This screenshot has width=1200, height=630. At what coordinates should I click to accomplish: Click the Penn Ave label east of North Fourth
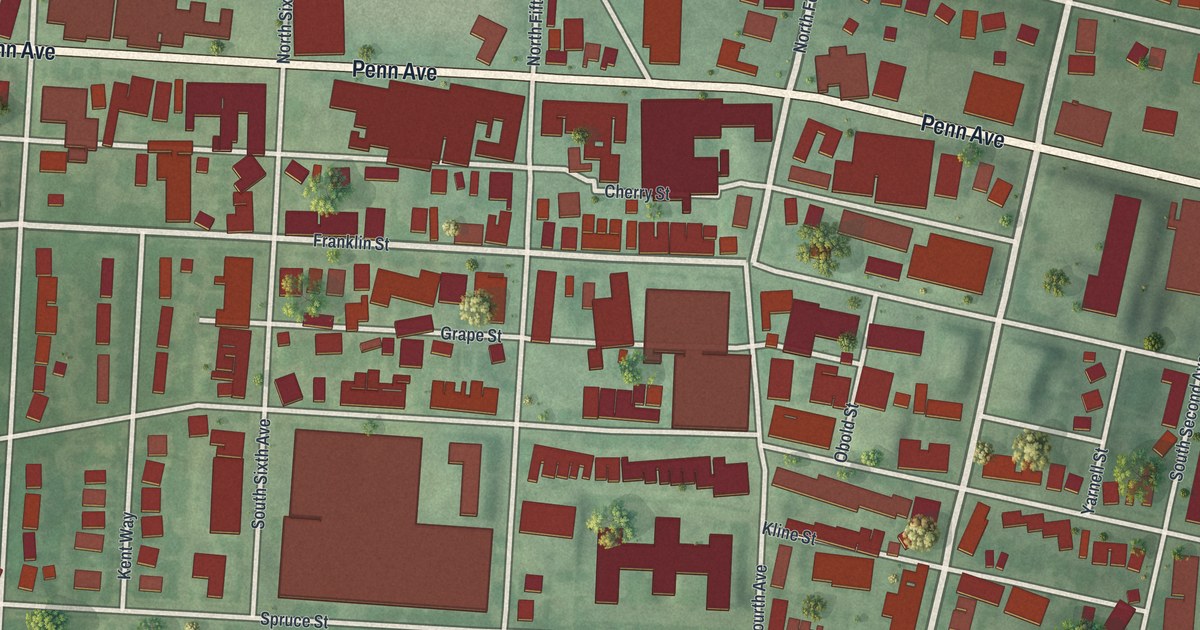[961, 131]
